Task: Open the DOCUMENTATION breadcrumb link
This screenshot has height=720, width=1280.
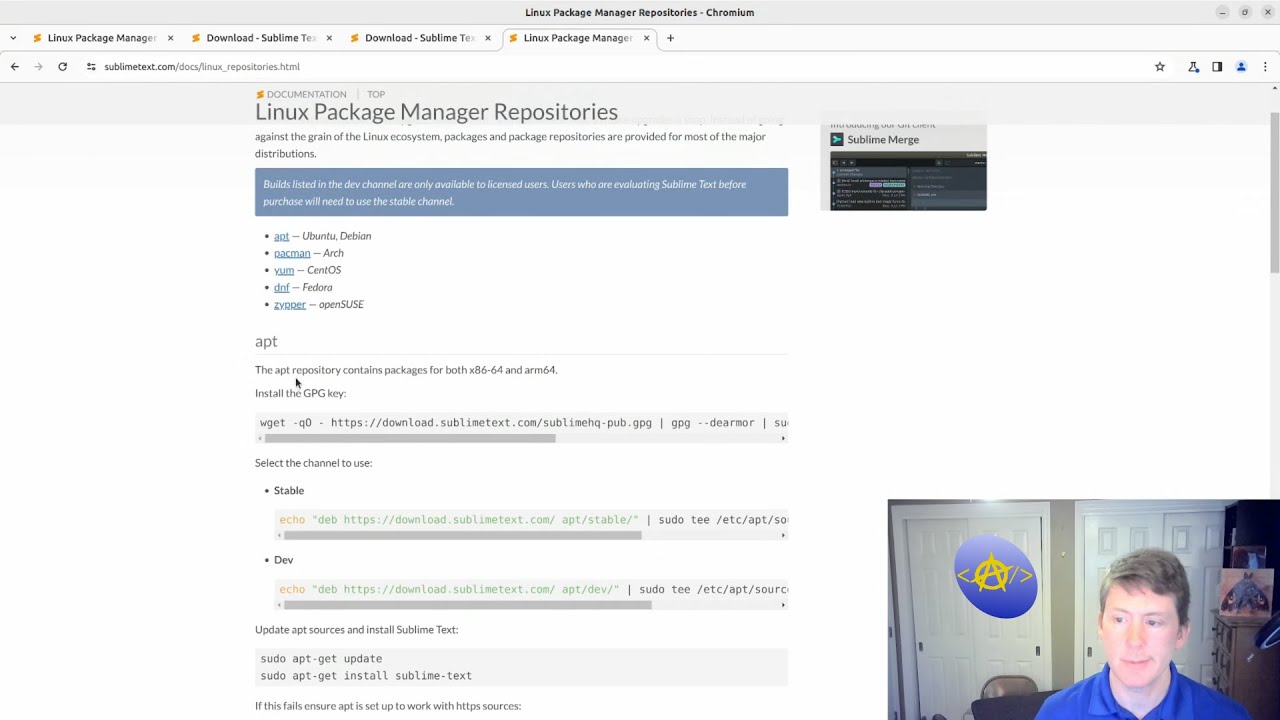Action: 306,94
